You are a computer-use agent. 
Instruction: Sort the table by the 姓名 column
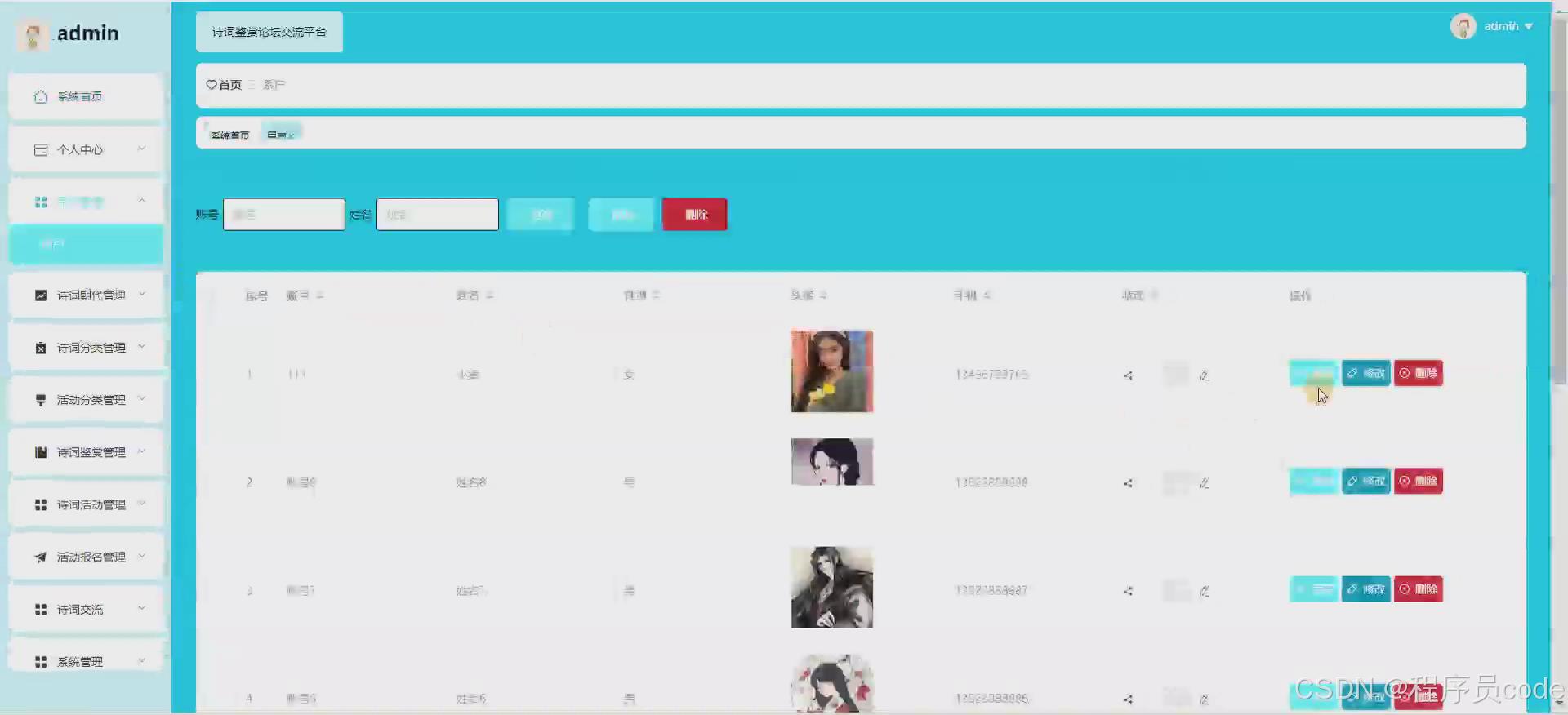pyautogui.click(x=489, y=295)
